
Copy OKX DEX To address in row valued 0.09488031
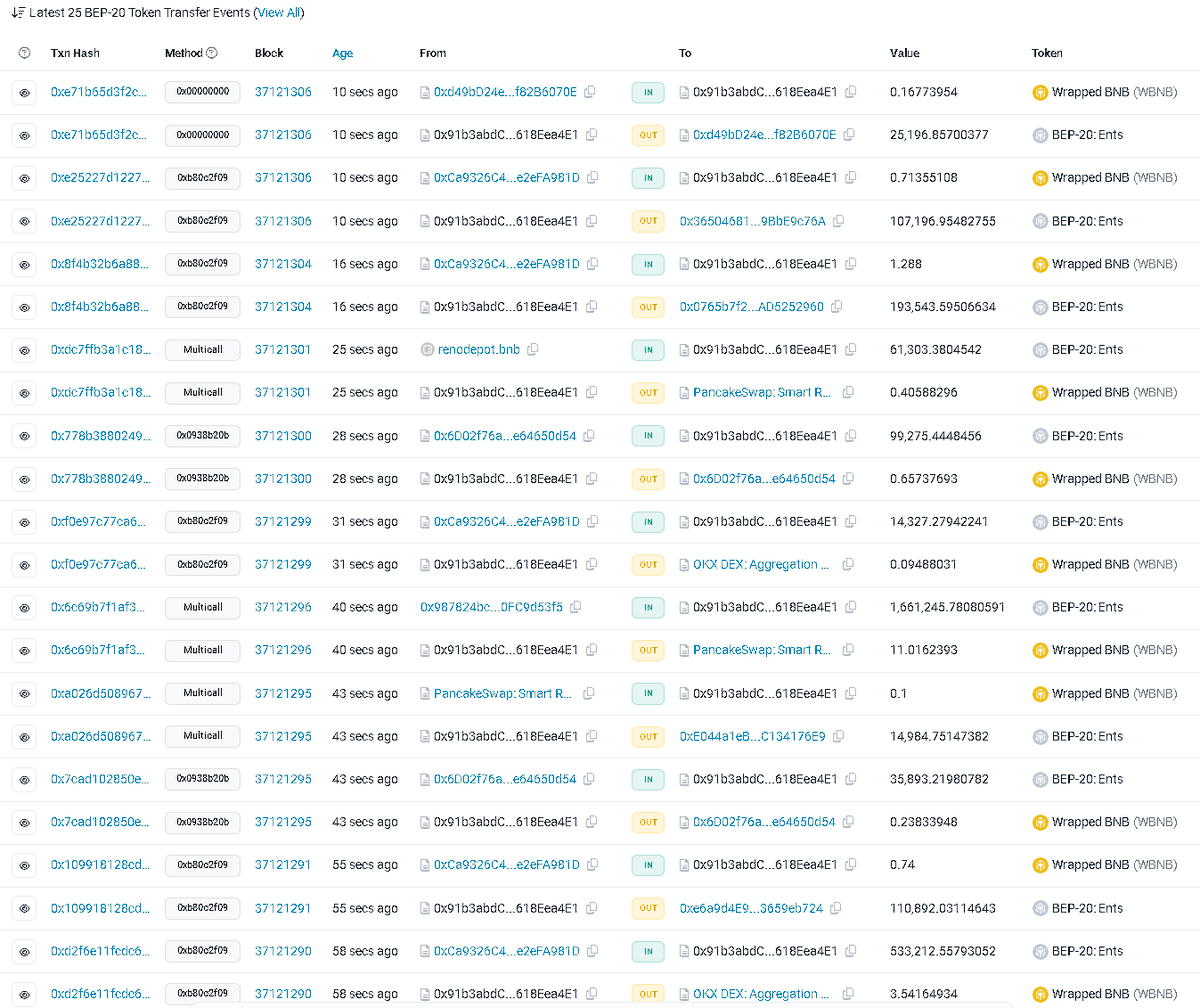(x=849, y=565)
